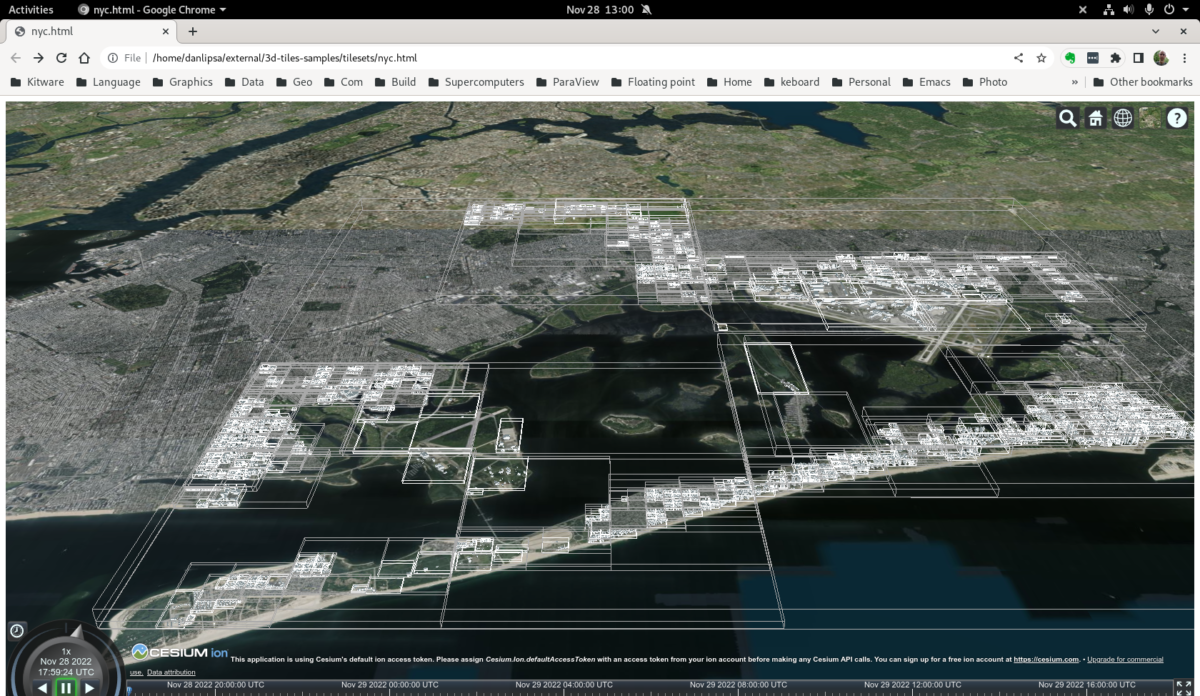Click the Chrome extensions puzzle icon
Screen dimensions: 1200x696
[x=1115, y=59]
